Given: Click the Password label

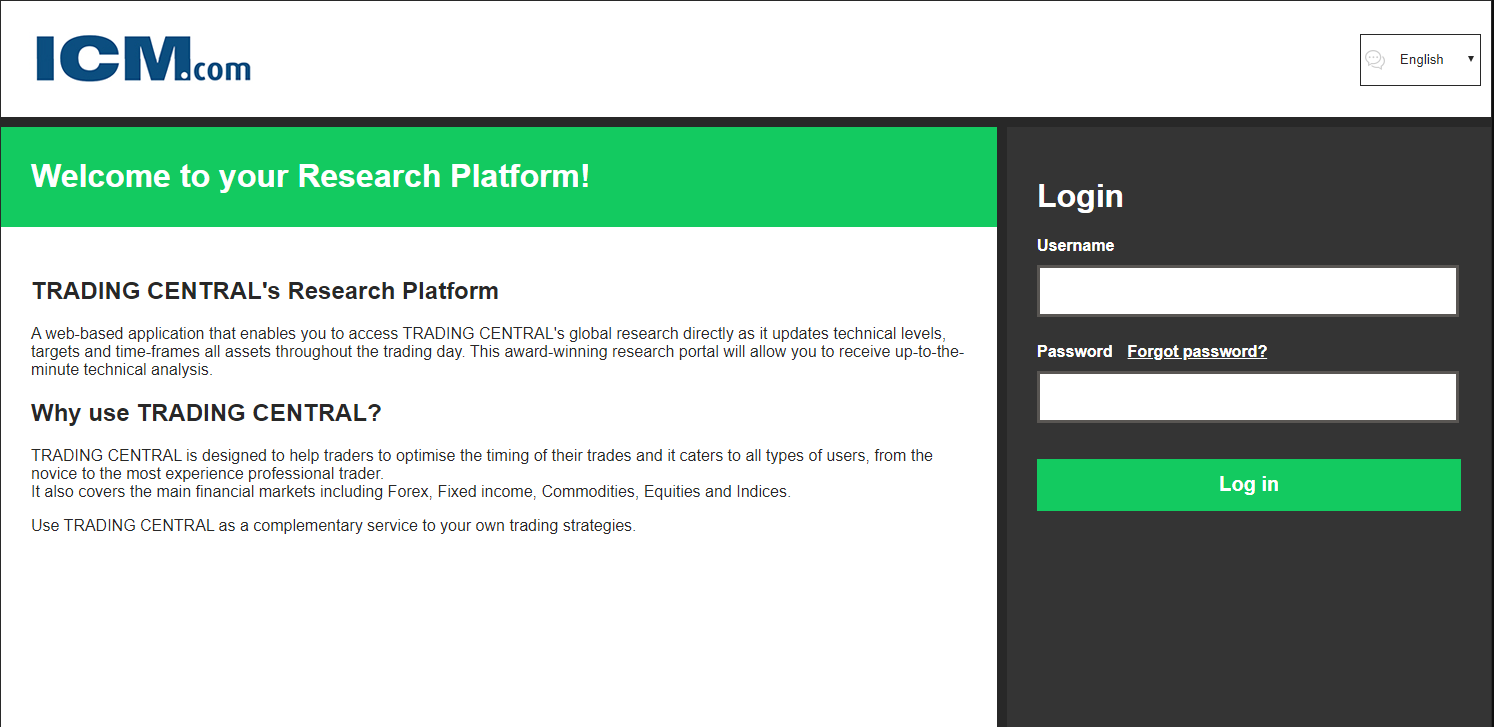Looking at the screenshot, I should coord(1074,351).
